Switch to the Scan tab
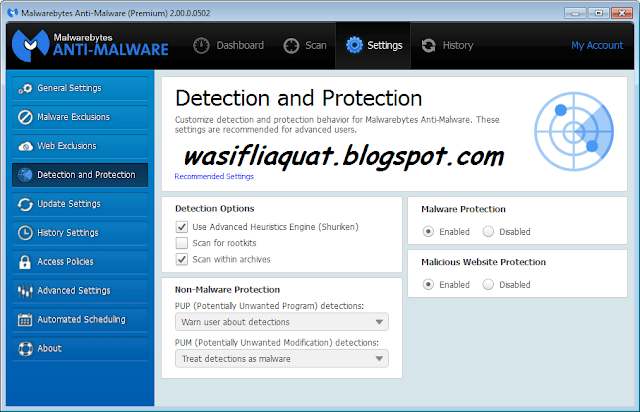 point(305,45)
